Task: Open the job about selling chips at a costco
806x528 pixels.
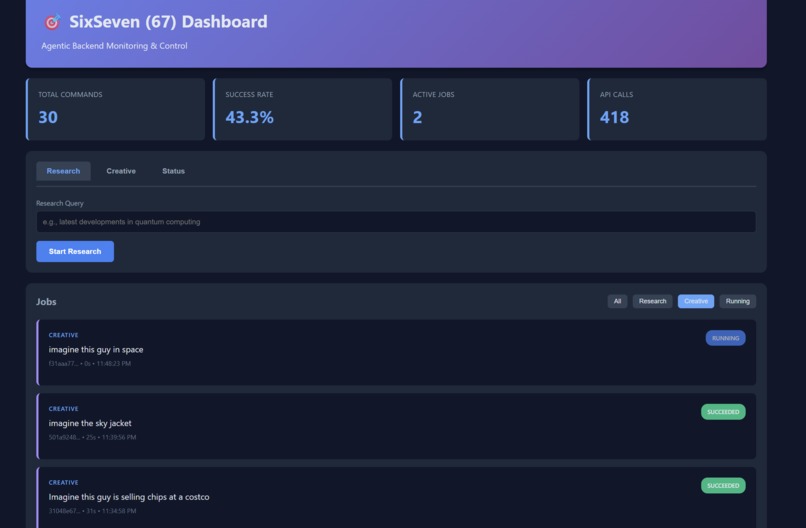Action: click(x=396, y=498)
